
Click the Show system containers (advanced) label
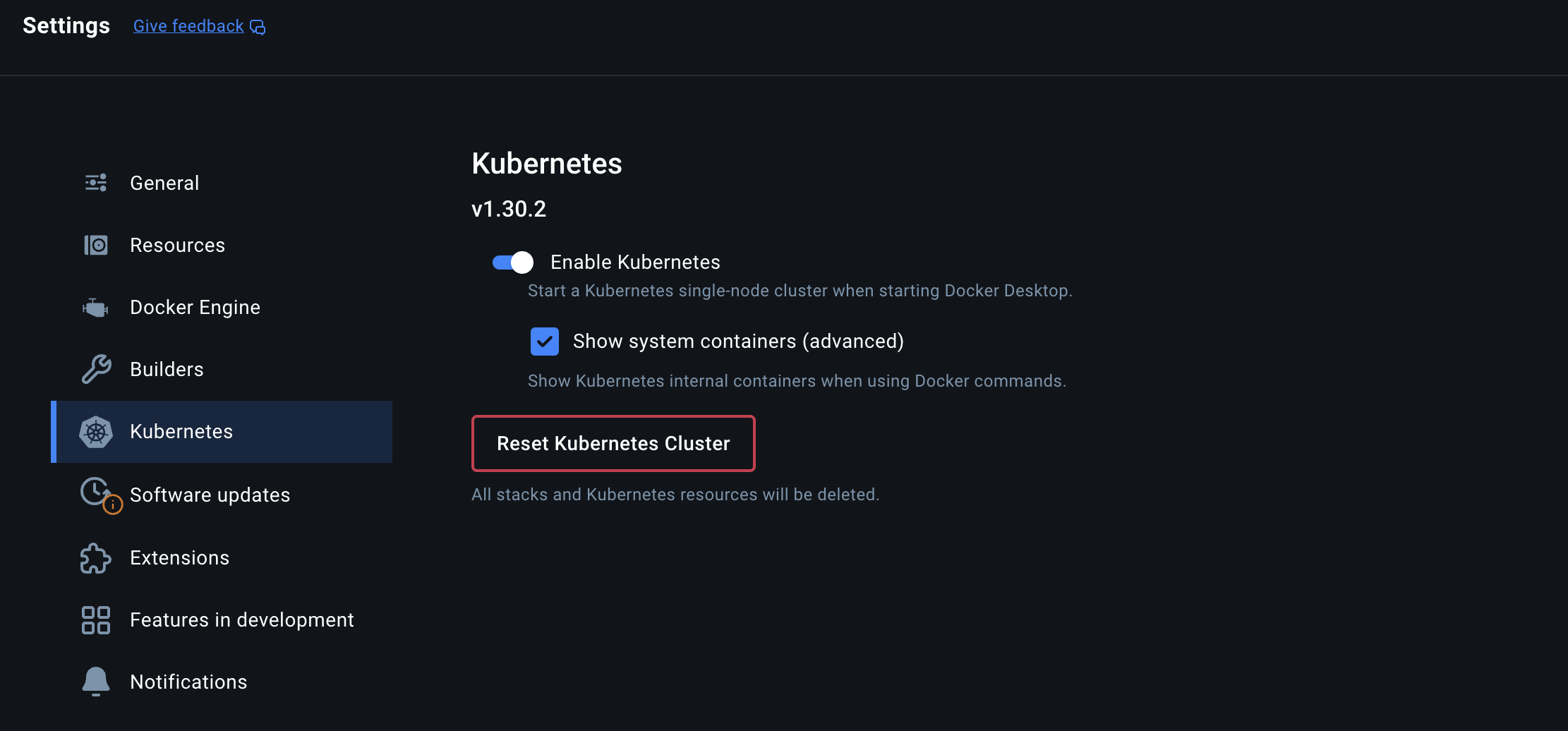coord(738,342)
